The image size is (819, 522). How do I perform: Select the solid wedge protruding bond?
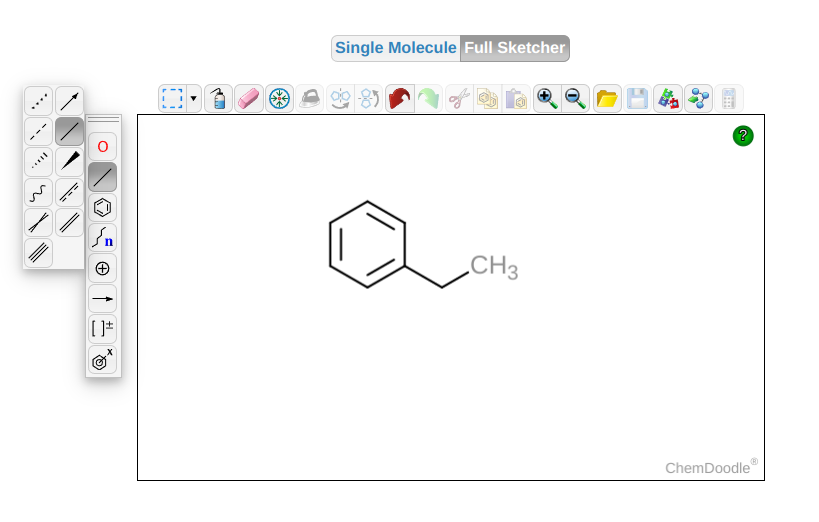point(69,162)
